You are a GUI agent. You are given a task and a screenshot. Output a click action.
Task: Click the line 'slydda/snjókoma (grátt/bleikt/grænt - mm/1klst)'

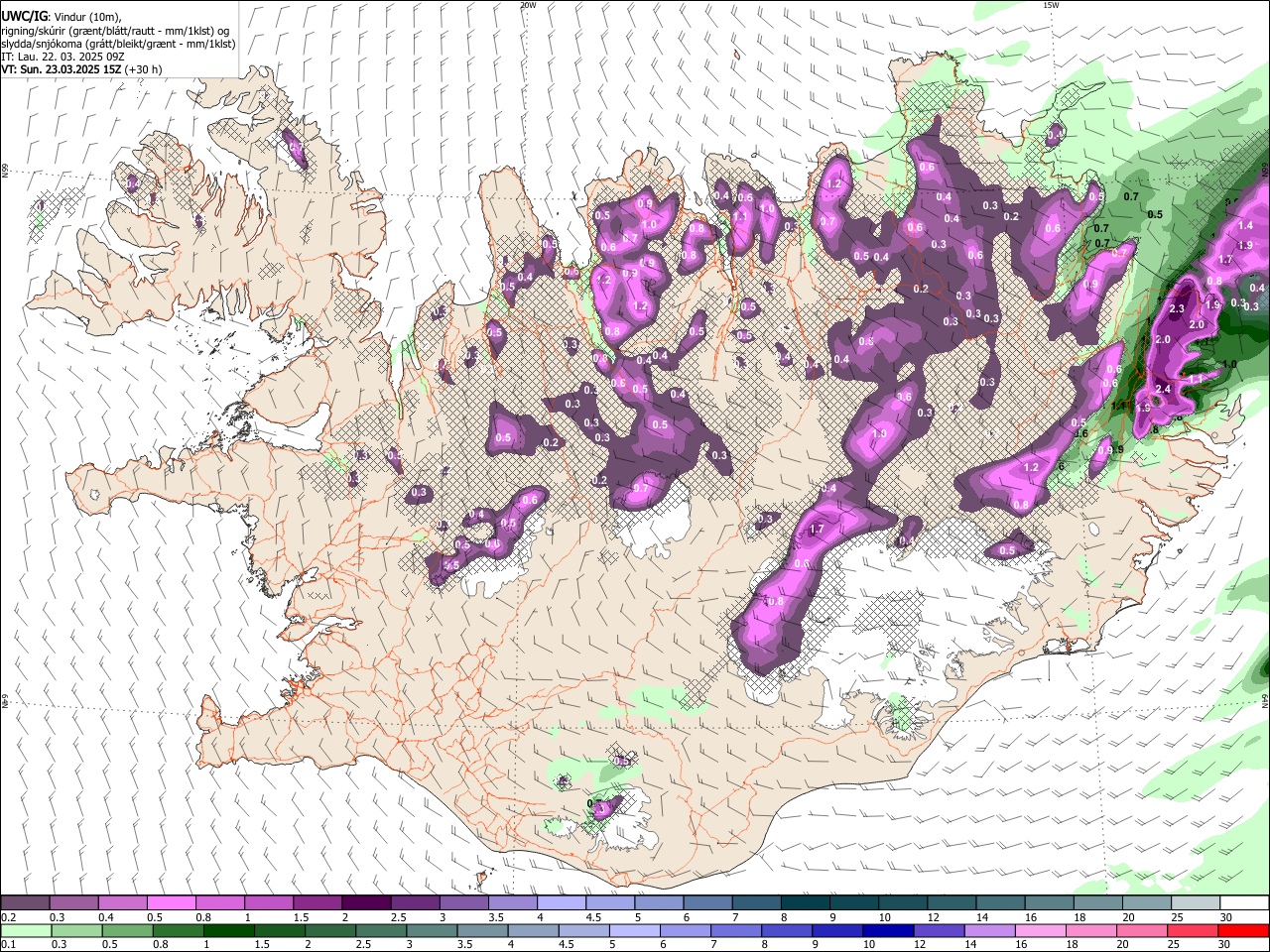(x=118, y=44)
